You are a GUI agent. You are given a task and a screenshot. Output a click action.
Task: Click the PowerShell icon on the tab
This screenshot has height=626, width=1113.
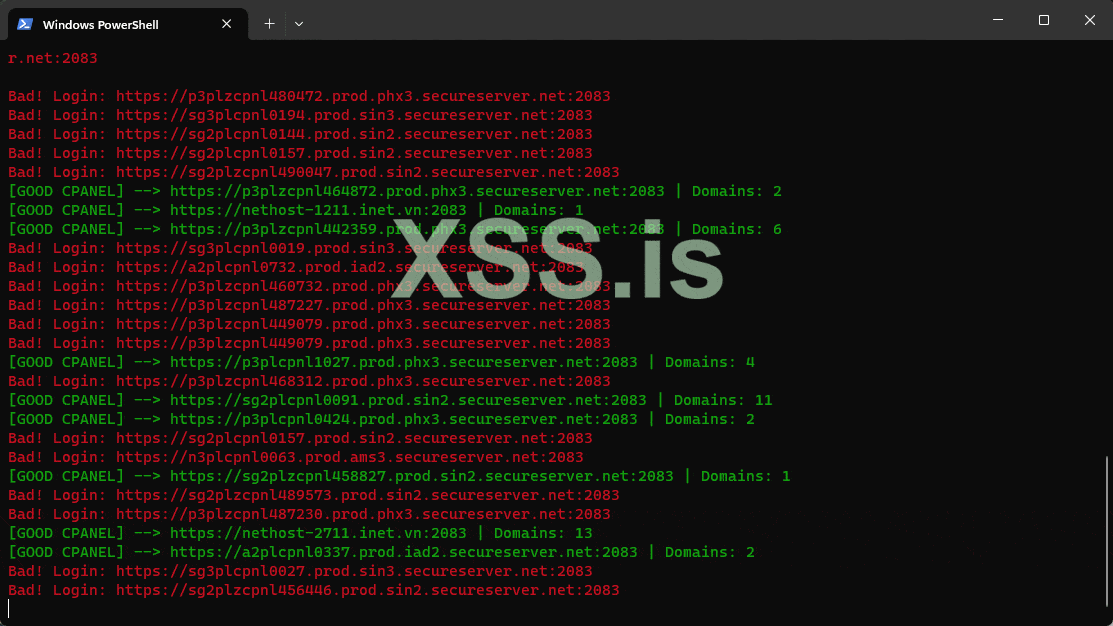[x=25, y=24]
